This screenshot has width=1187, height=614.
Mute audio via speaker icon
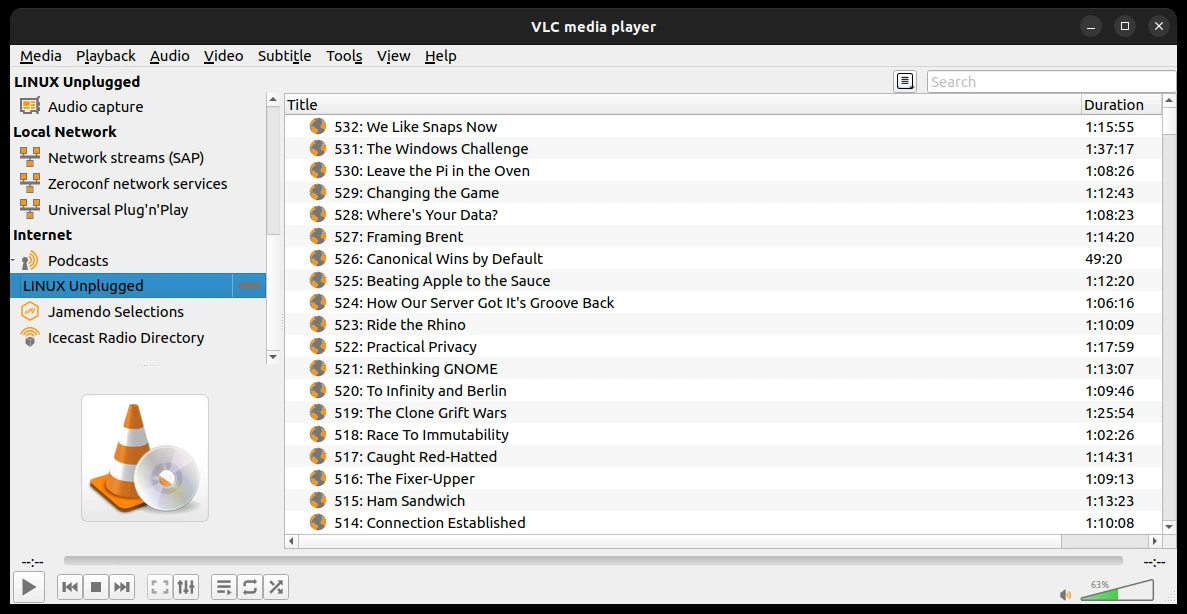pyautogui.click(x=1066, y=595)
